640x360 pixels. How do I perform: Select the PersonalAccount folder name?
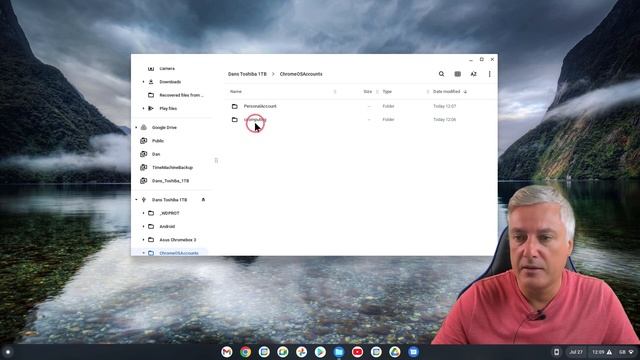click(260, 106)
